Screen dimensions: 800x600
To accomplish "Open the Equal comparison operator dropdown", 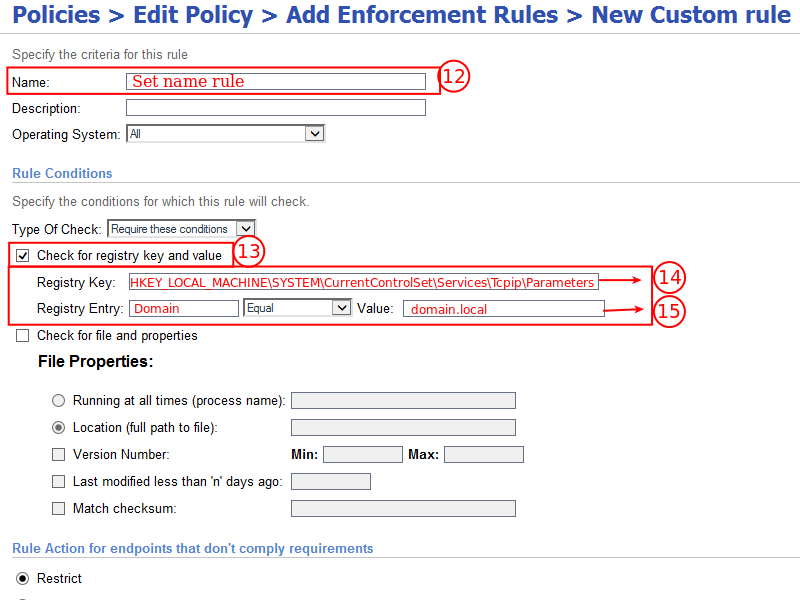I will click(x=297, y=308).
